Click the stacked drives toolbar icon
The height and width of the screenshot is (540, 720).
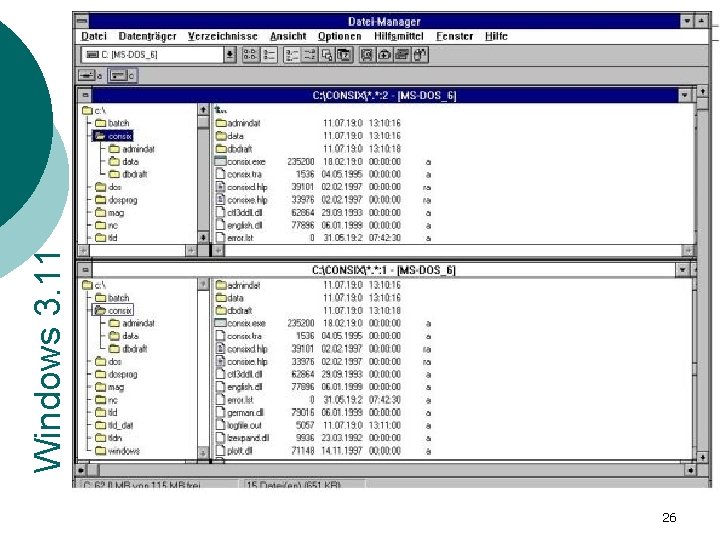pyautogui.click(x=402, y=55)
